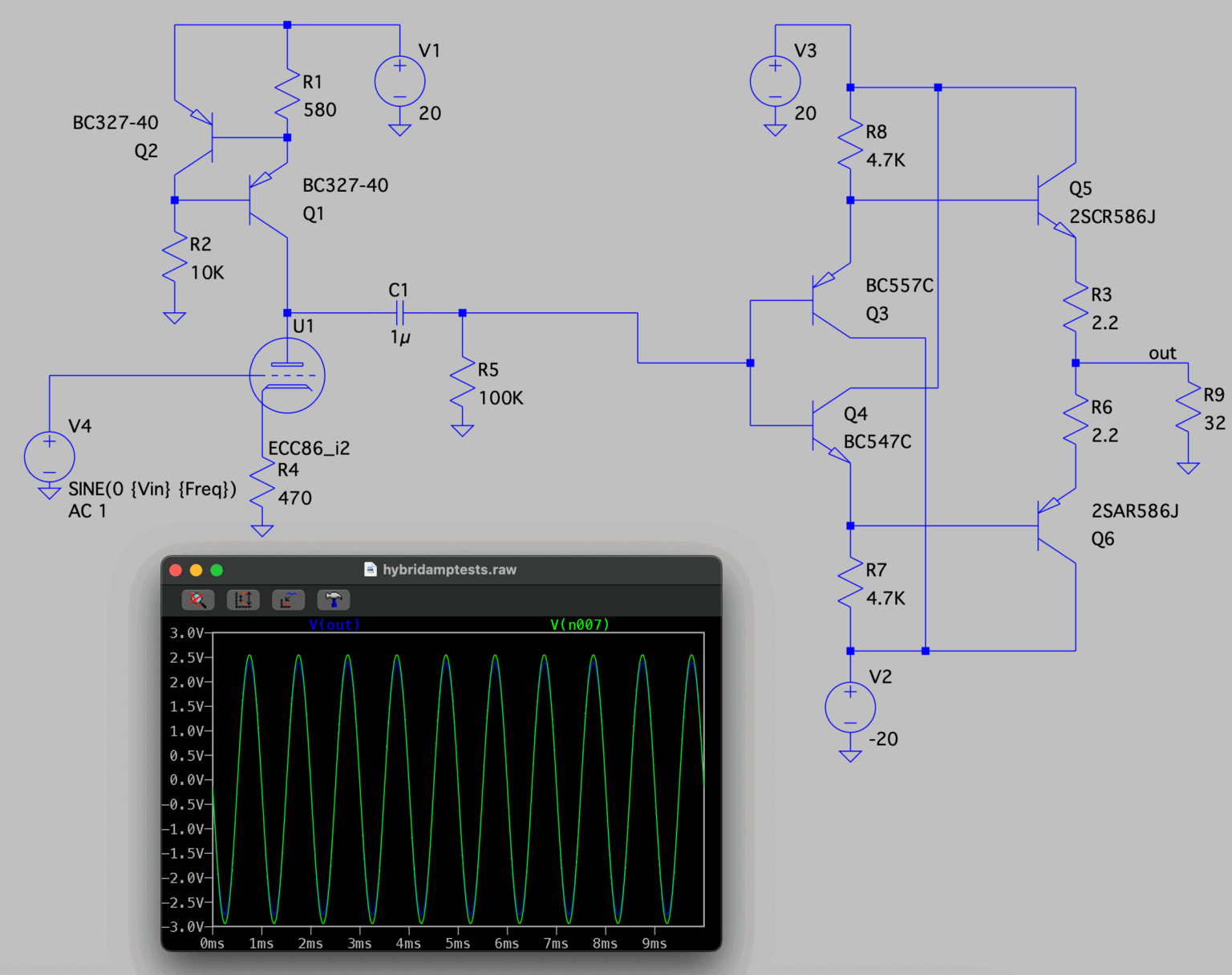
Task: Select the ECC86 triode tube U1 symbol
Action: (x=287, y=376)
